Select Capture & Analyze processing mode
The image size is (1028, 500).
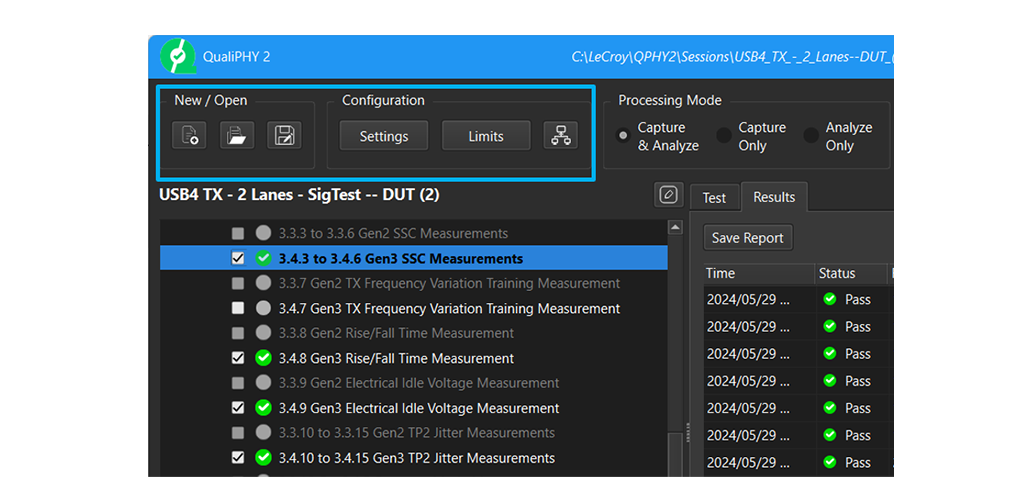click(624, 135)
